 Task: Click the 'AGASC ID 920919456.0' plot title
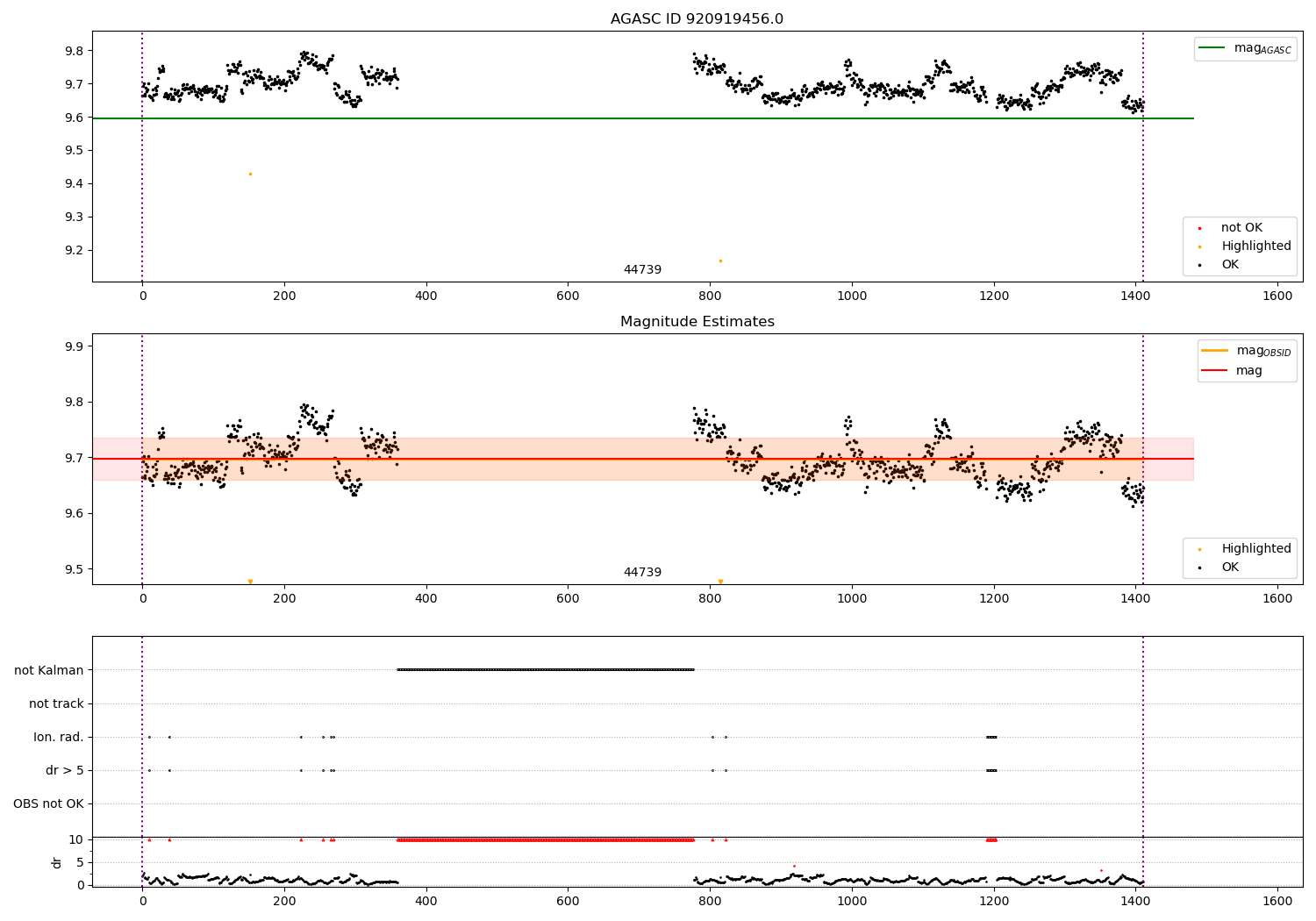pyautogui.click(x=697, y=19)
